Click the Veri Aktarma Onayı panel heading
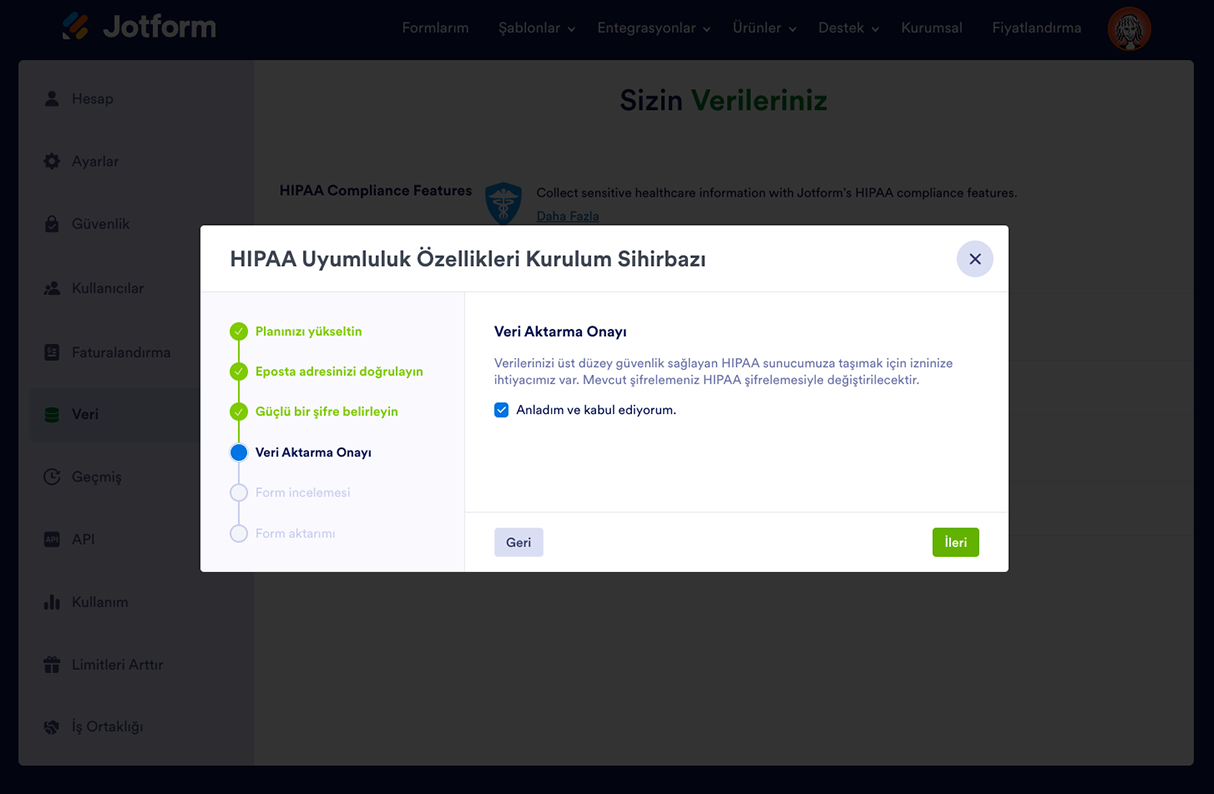Image resolution: width=1214 pixels, height=794 pixels. click(x=560, y=331)
